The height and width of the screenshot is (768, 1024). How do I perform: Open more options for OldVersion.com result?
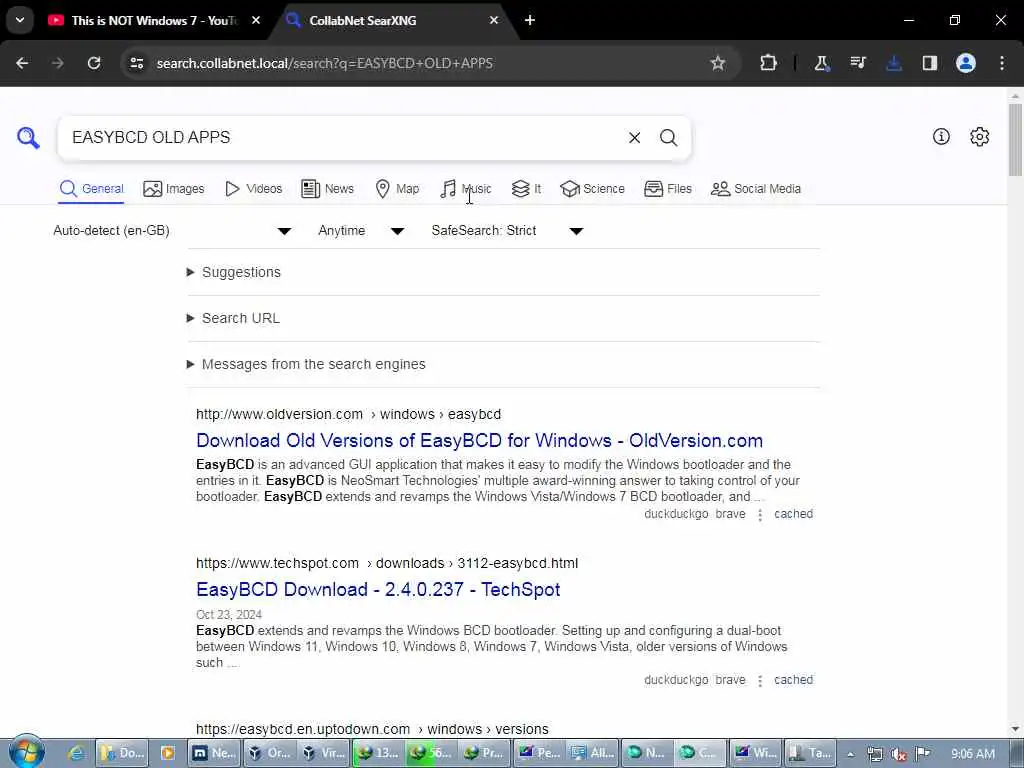point(760,515)
